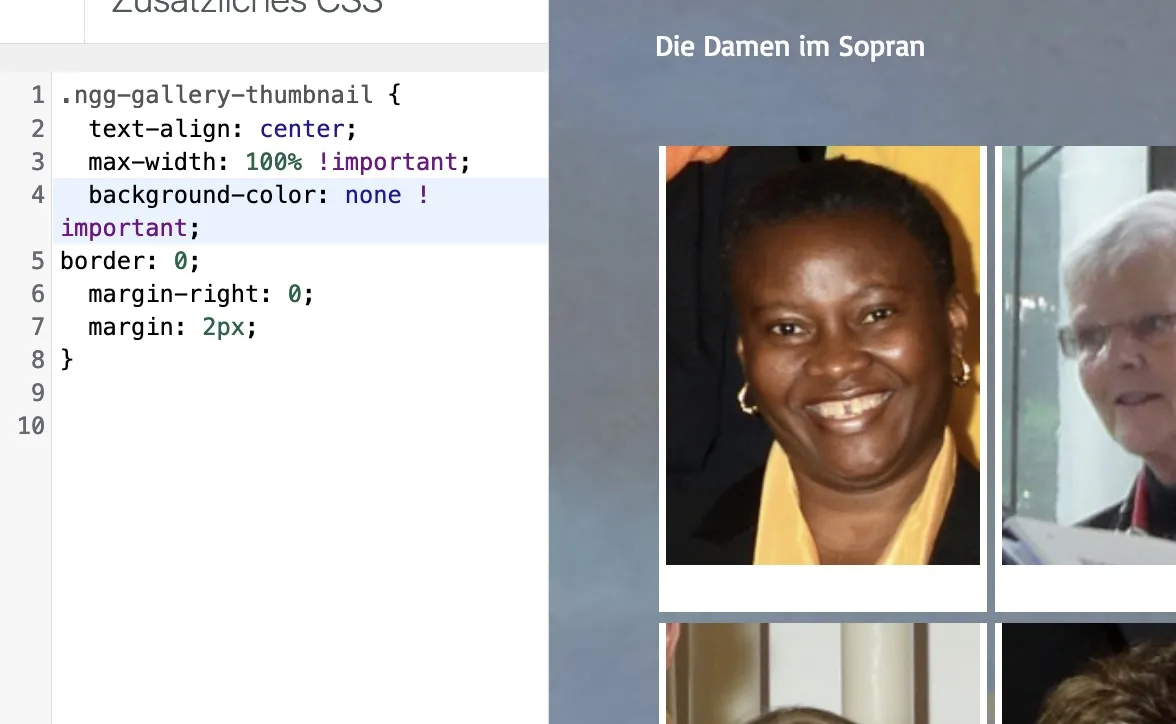Click the 'background-color: none !' code line
Screen dimensions: 1176x724
tap(258, 195)
